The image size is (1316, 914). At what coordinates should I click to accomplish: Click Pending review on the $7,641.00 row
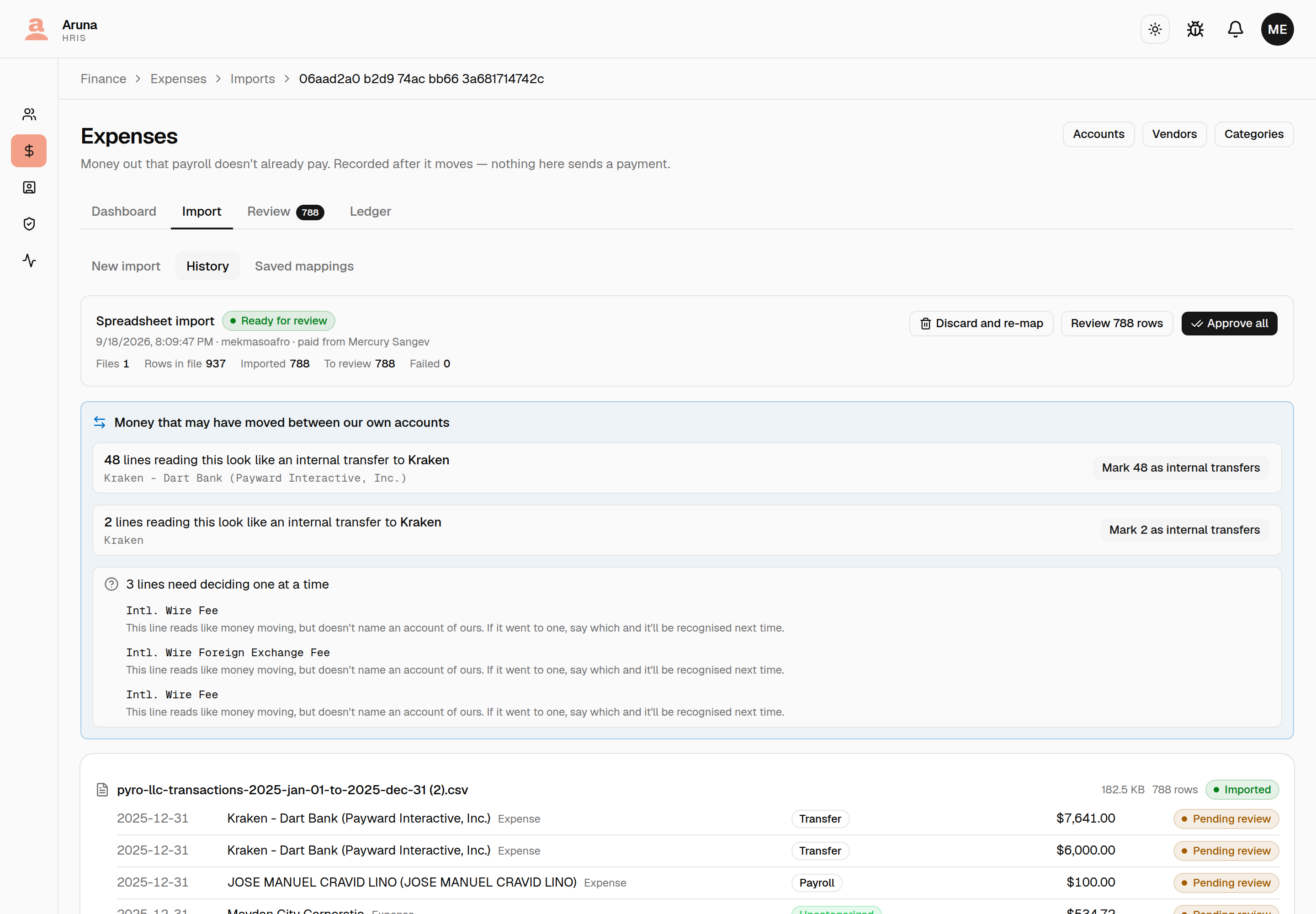click(x=1226, y=819)
